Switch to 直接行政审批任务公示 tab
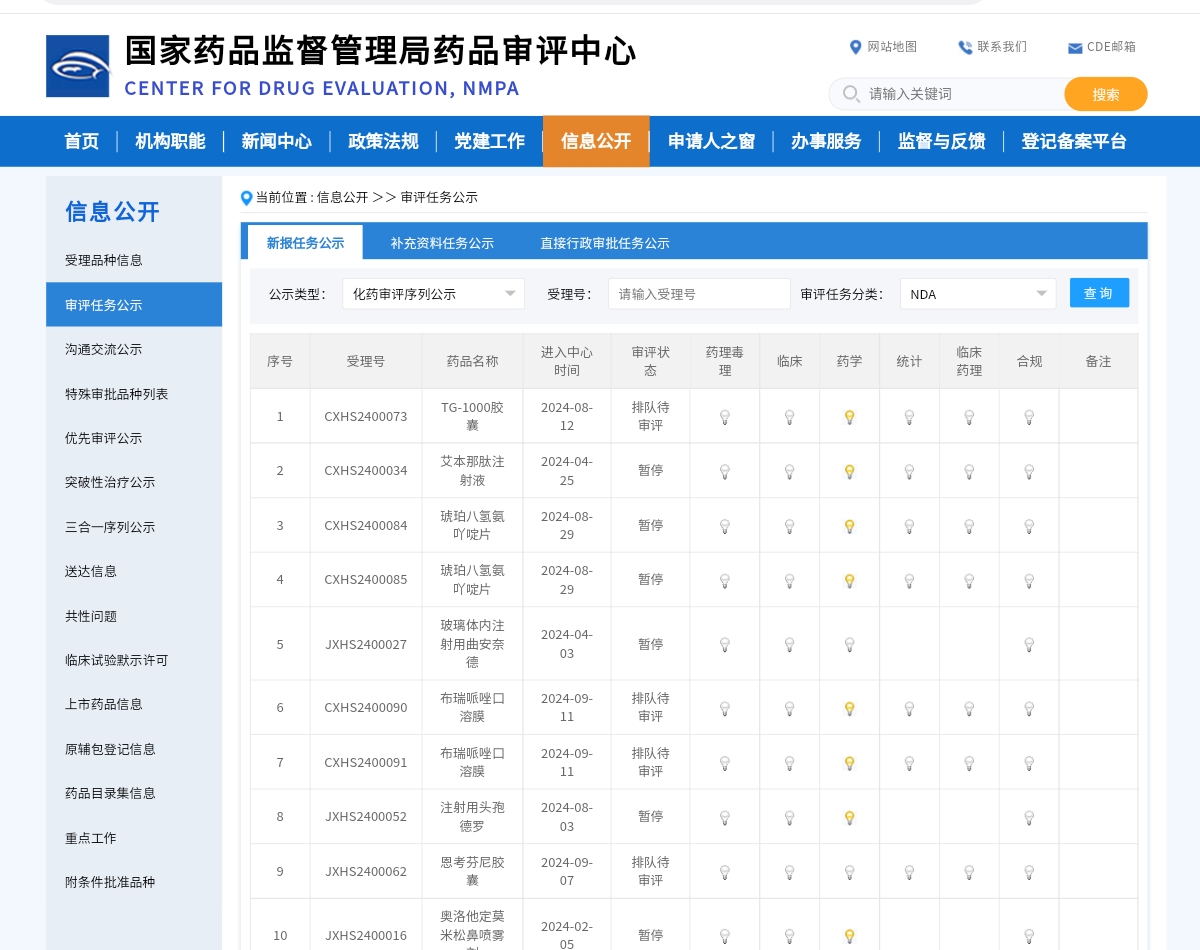 tap(605, 243)
